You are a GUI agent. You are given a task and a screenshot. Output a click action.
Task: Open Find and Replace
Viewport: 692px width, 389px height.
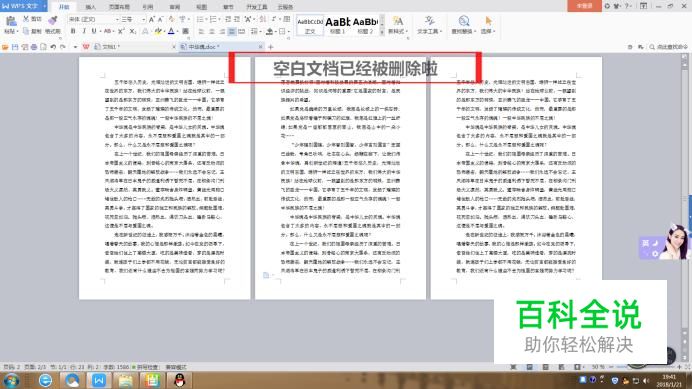[x=463, y=25]
